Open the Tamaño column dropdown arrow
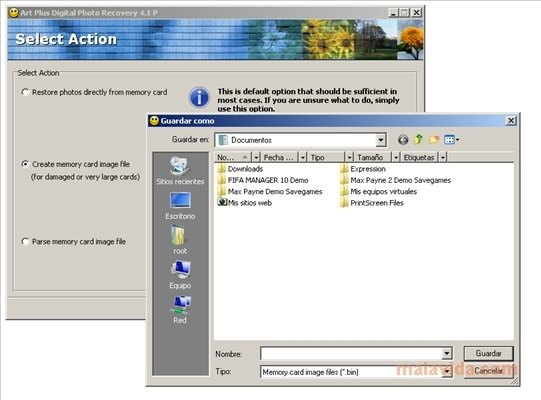This screenshot has height=400, width=541. 396,157
